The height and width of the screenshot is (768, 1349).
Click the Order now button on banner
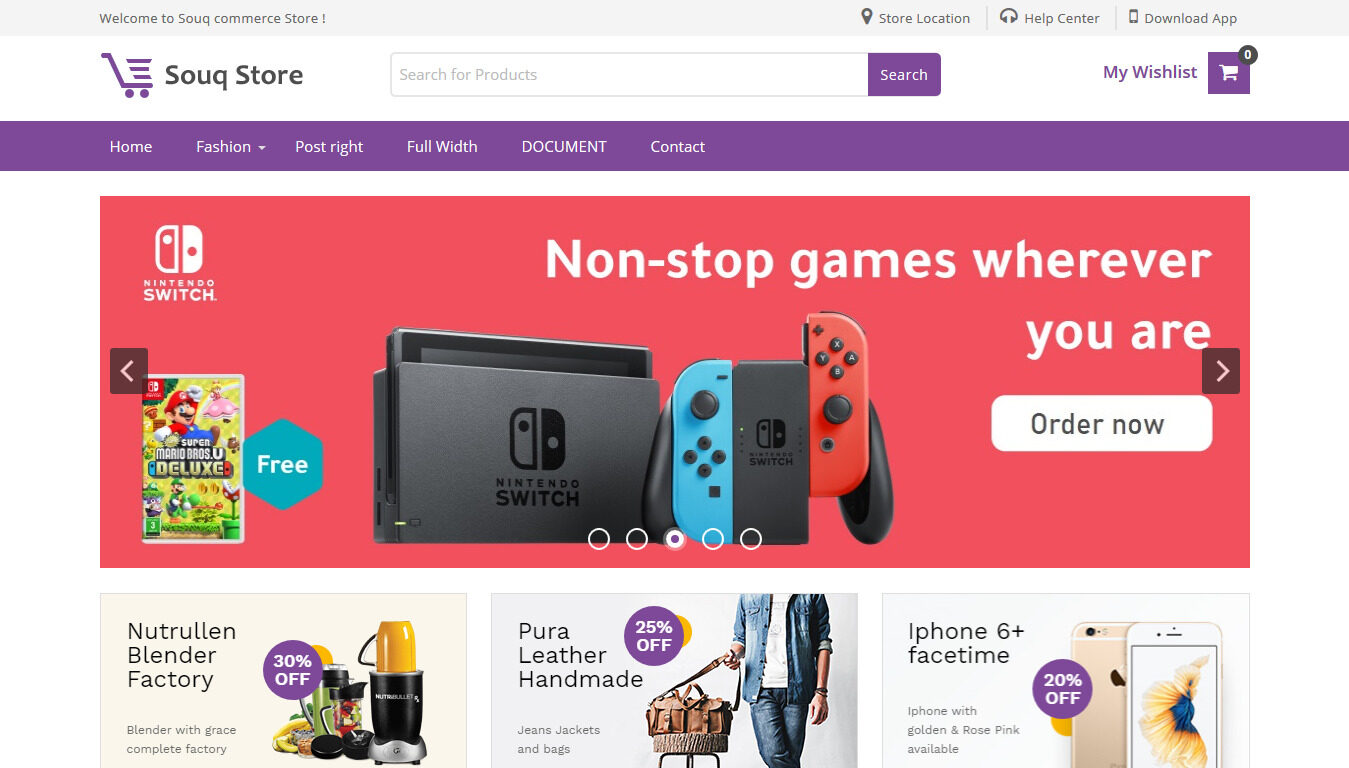coord(1101,424)
